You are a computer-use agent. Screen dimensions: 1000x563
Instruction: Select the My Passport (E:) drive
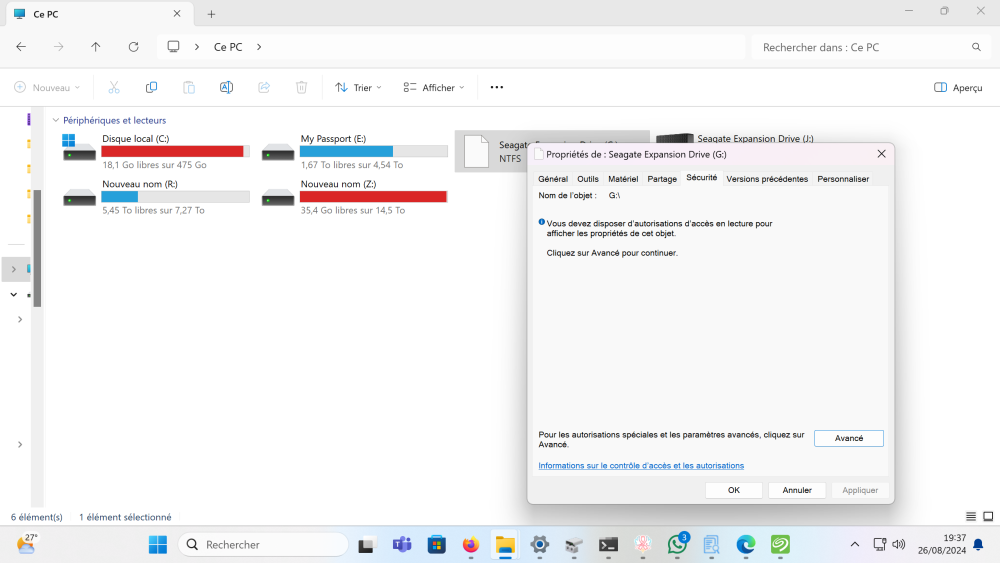coord(354,151)
